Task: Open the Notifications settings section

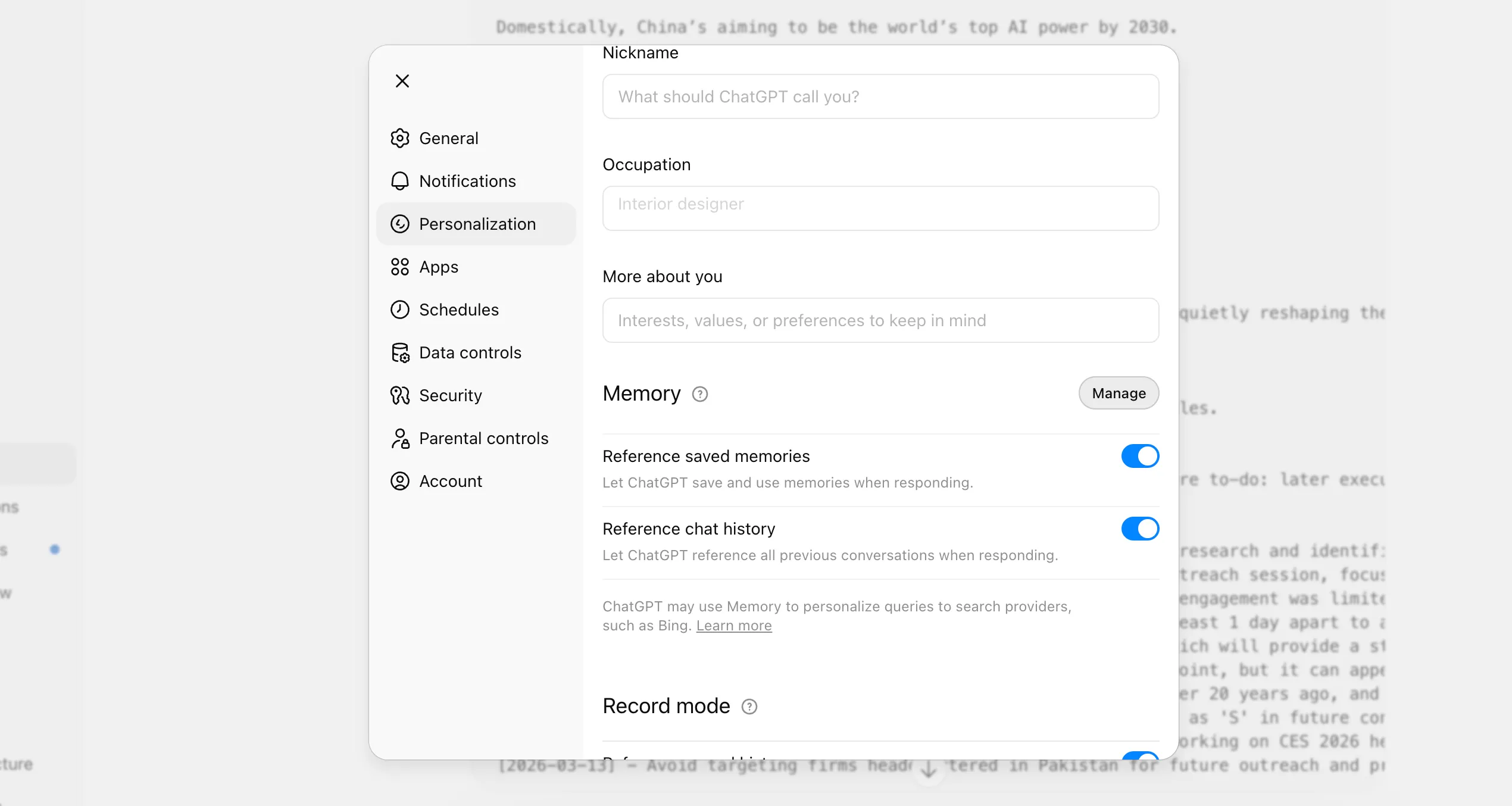Action: [x=467, y=181]
